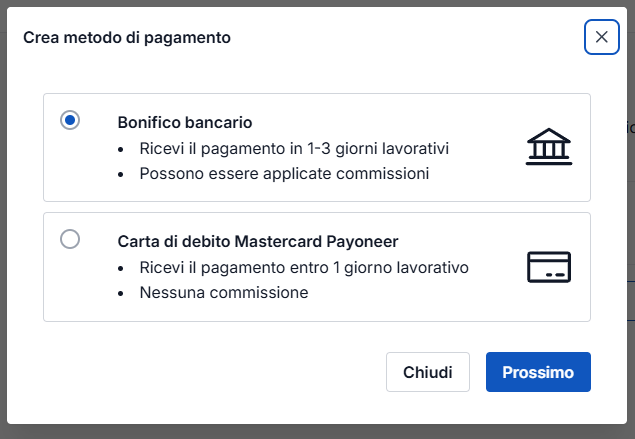
Task: Click the debit card icon
Action: 548,267
